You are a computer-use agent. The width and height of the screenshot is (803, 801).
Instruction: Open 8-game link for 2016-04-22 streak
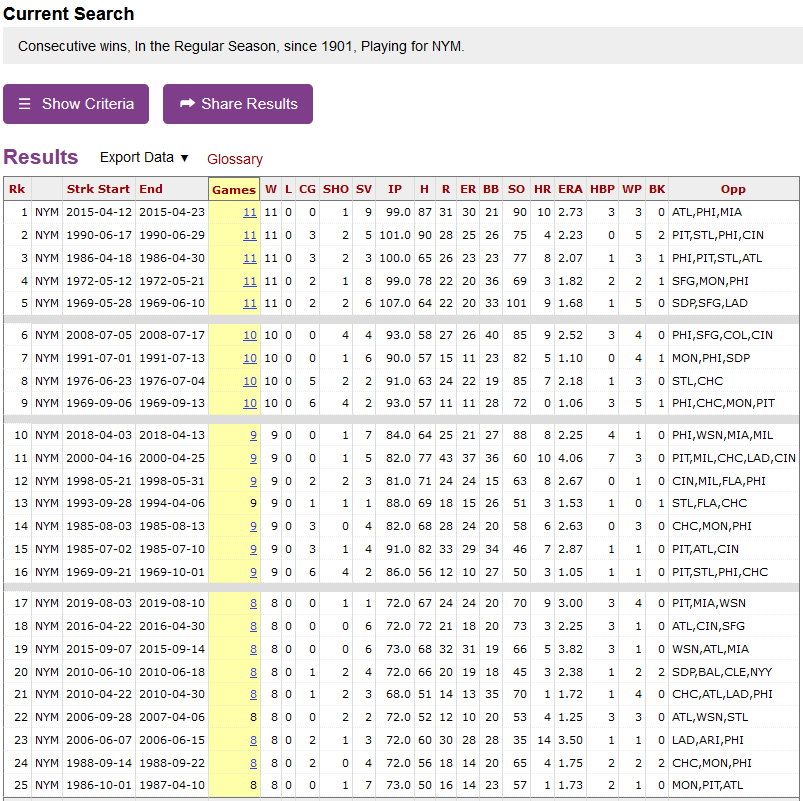253,626
